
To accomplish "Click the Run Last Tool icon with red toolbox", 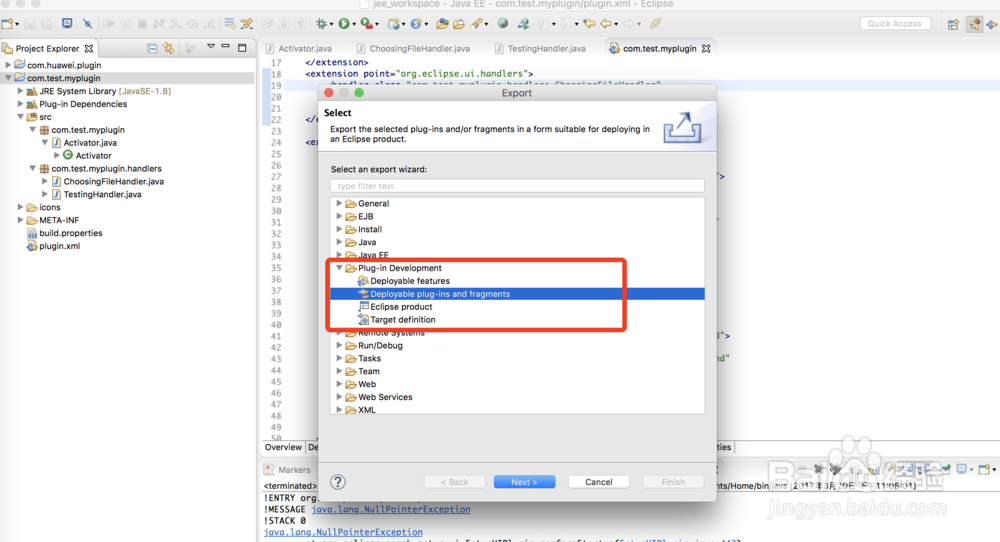I will click(x=366, y=24).
